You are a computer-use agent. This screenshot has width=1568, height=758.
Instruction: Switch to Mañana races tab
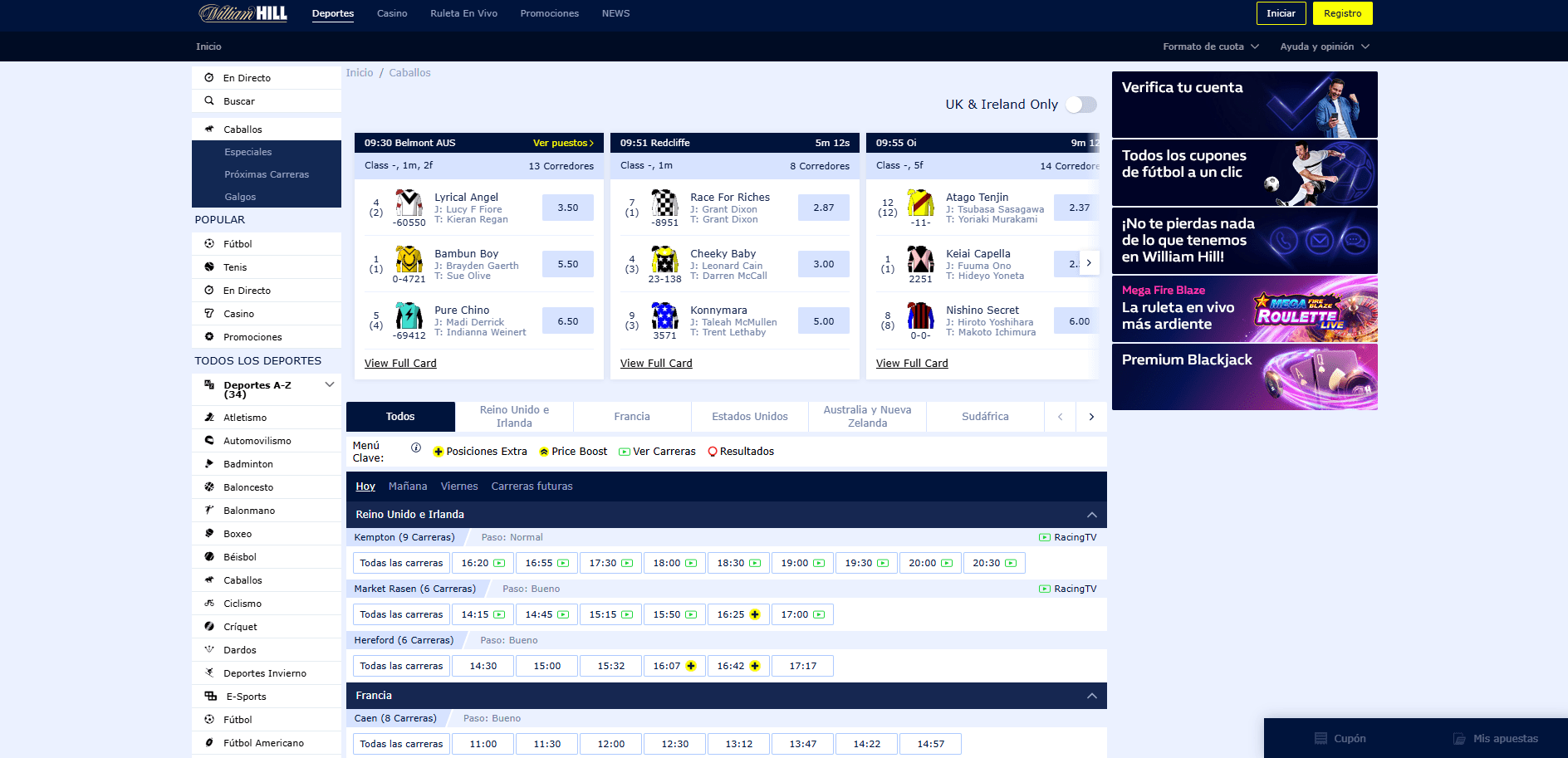[408, 487]
